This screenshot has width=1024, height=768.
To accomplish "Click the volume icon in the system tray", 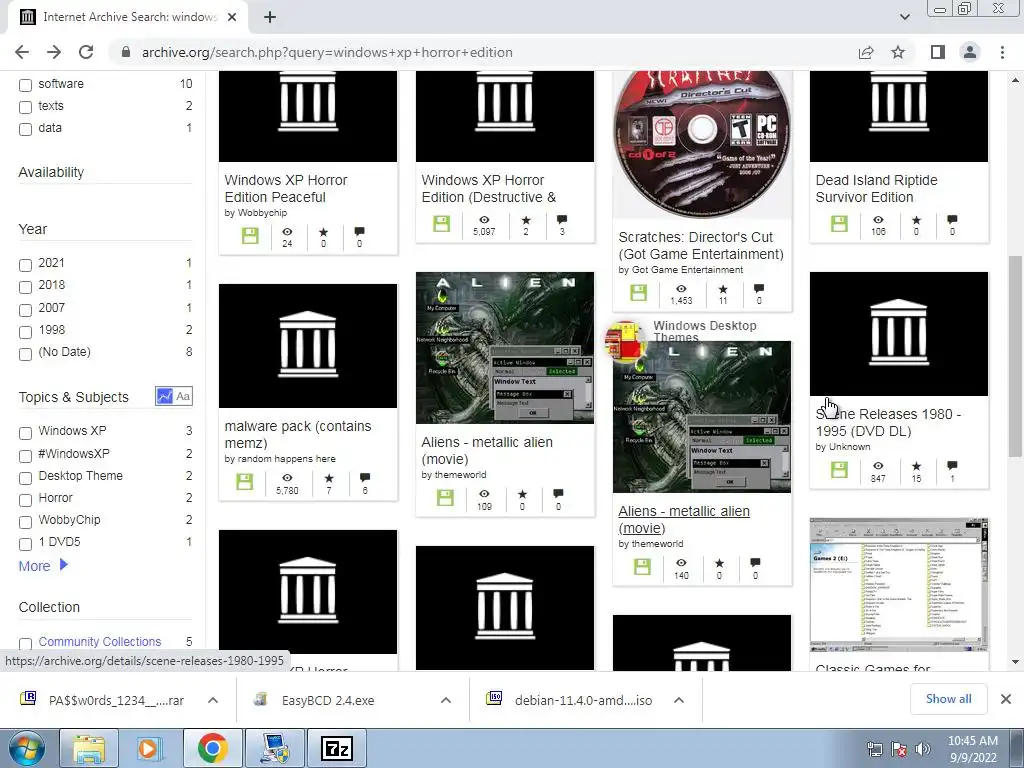I will (x=923, y=749).
